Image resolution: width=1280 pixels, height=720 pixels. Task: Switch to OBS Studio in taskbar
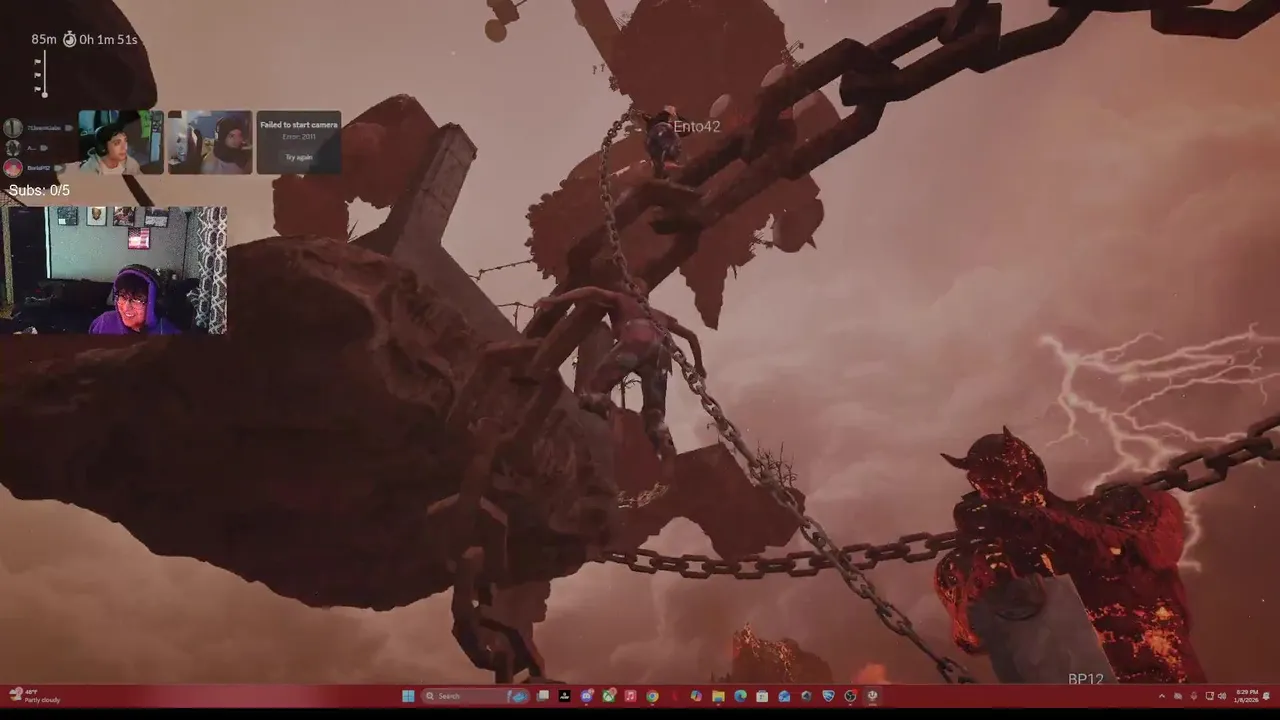tap(851, 696)
